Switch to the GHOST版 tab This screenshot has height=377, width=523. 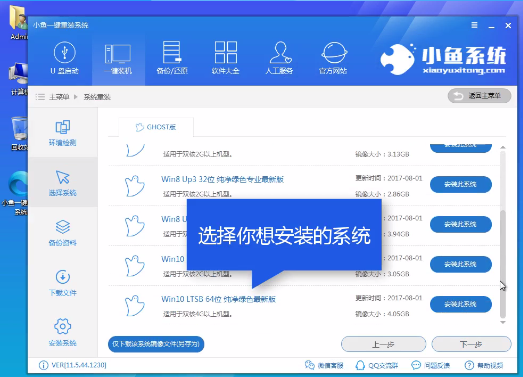tap(156, 127)
